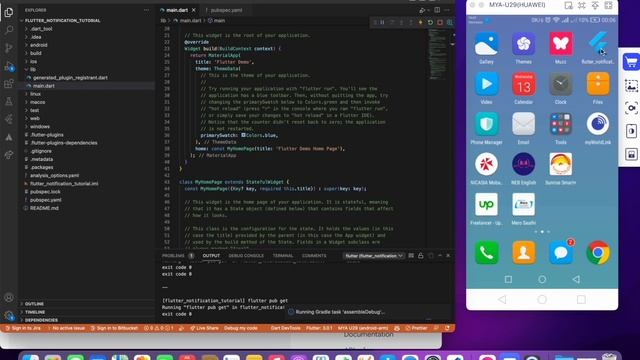Switch to DEBUG CONSOLE tab
Image resolution: width=640 pixels, height=360 pixels.
(246, 256)
